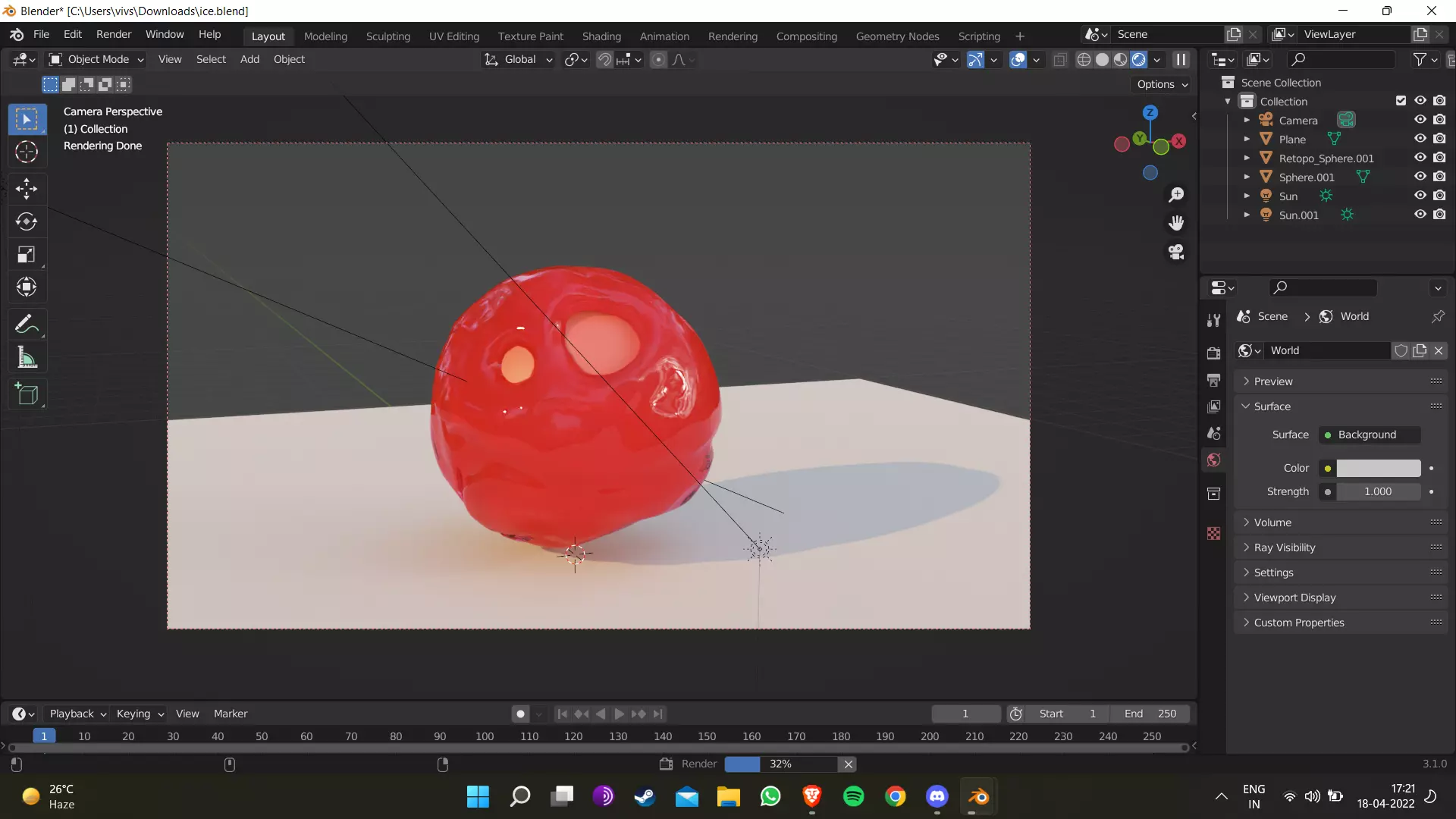Open the Render properties tab icon
The image size is (1456, 819).
point(1214,353)
